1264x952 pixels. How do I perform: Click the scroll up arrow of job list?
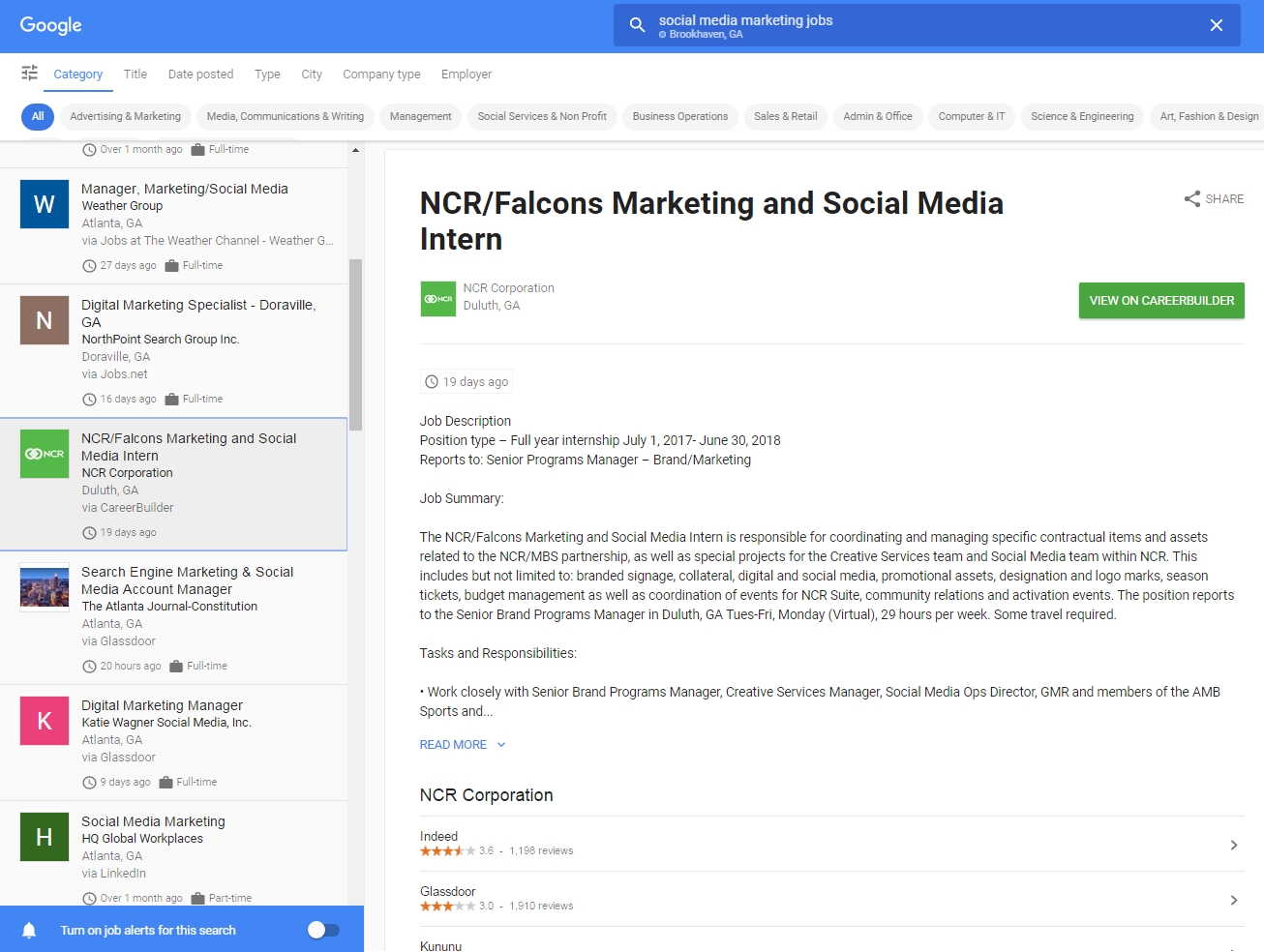click(x=355, y=150)
